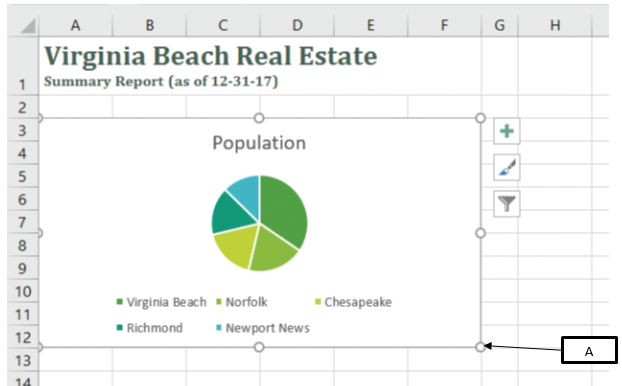The width and height of the screenshot is (622, 386).
Task: Click the Select All corner triangle
Action: point(28,27)
